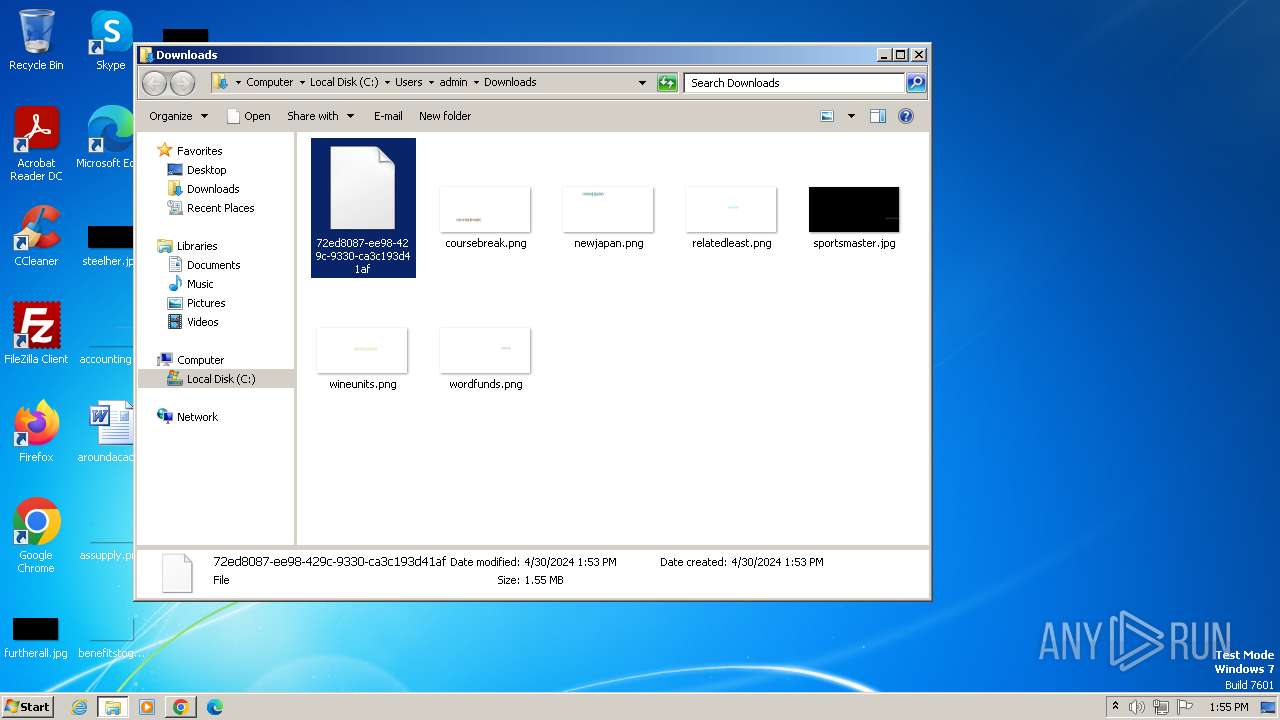Open the Share with dropdown

(x=320, y=116)
